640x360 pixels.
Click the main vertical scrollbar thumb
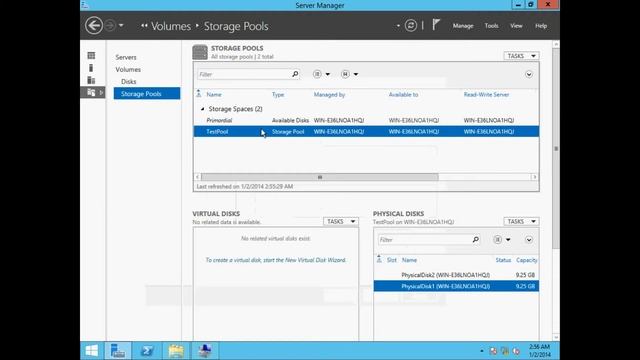pyautogui.click(x=556, y=149)
